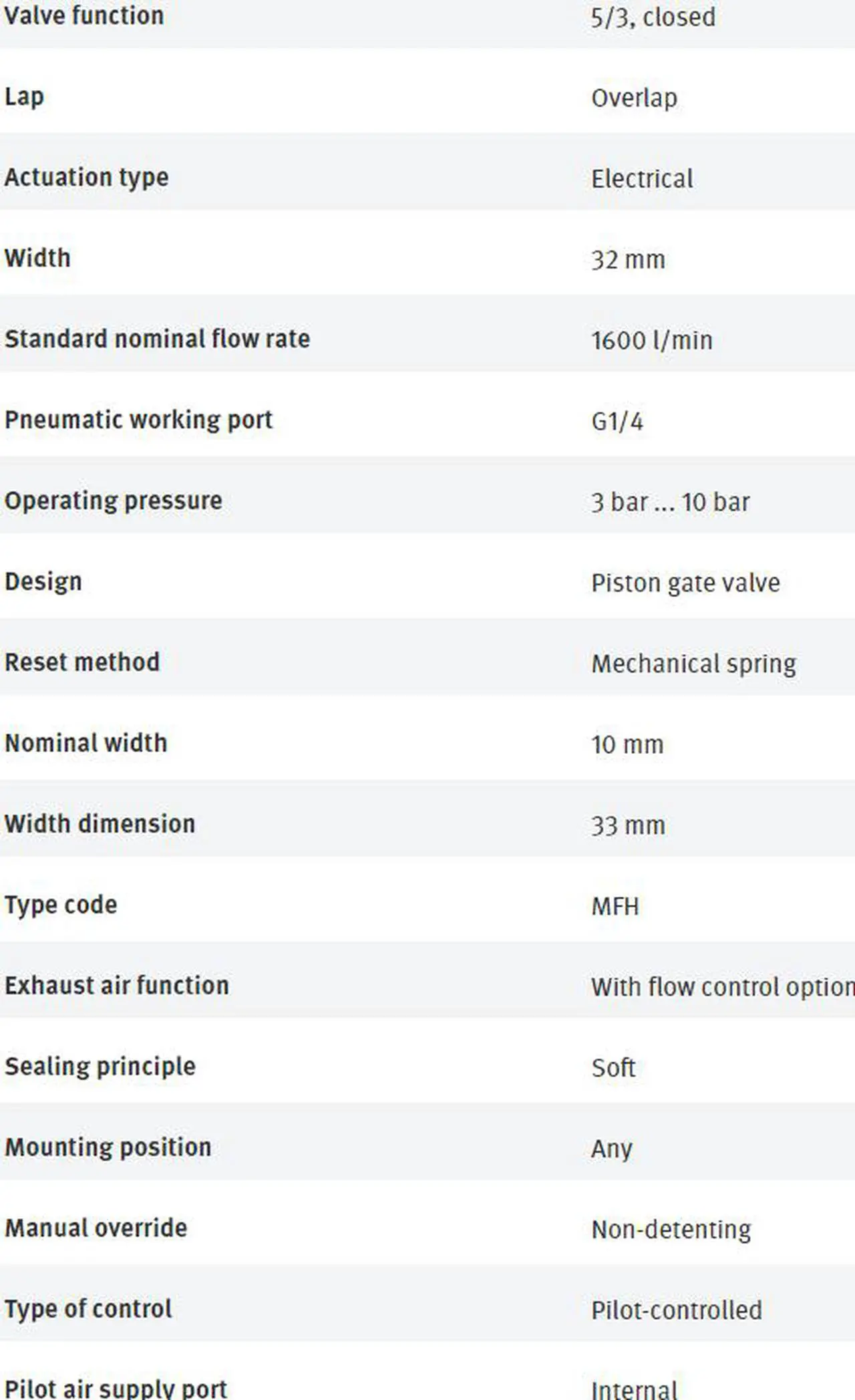The width and height of the screenshot is (855, 1400).
Task: Select the Piston gate valve text
Action: pyautogui.click(x=685, y=583)
